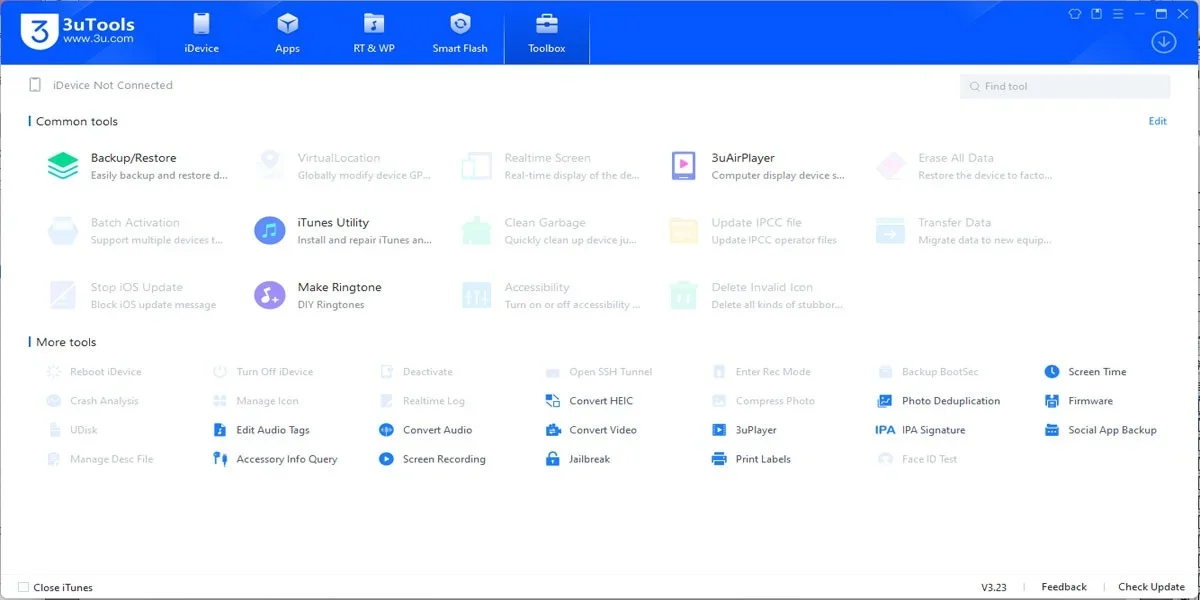Click the iDevice Not Connected status
This screenshot has height=600, width=1200.
(x=102, y=85)
